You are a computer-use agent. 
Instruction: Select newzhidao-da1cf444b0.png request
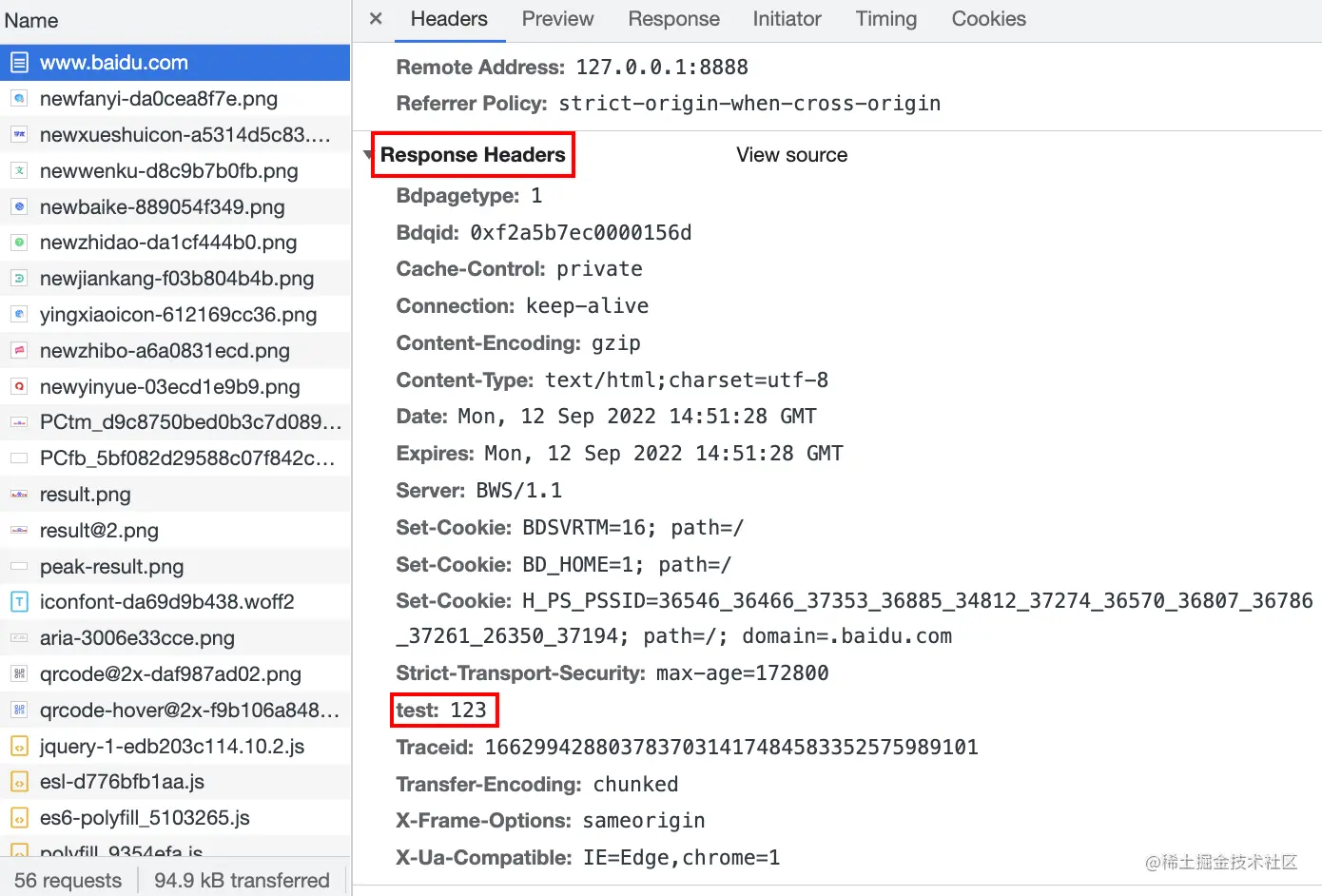click(x=175, y=243)
